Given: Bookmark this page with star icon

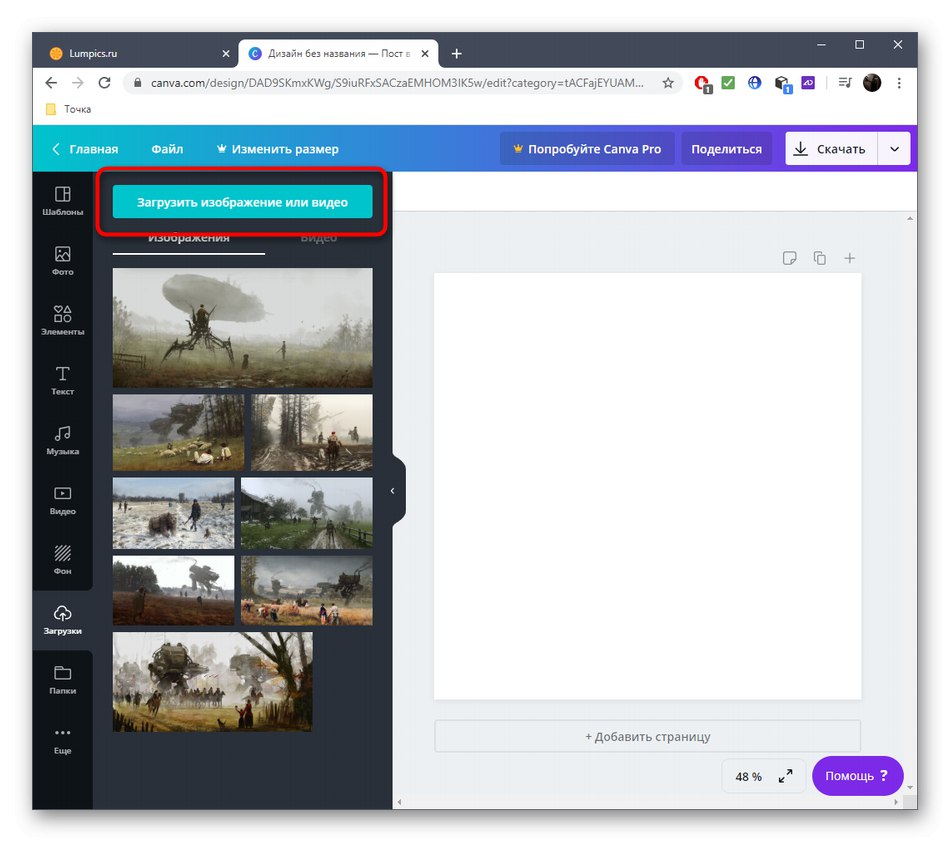Looking at the screenshot, I should tap(668, 83).
